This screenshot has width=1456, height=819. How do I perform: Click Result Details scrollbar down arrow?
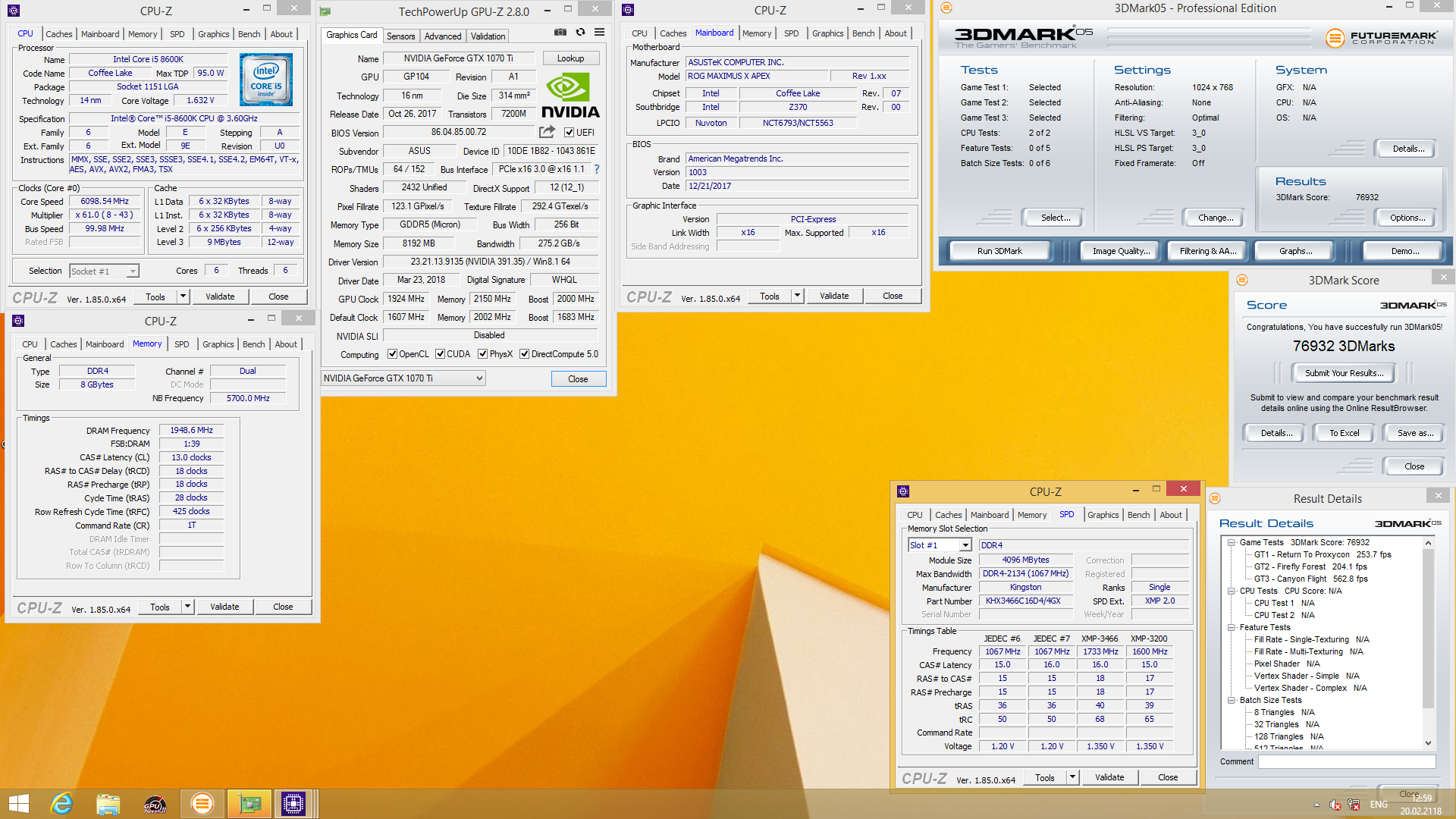pos(1428,743)
